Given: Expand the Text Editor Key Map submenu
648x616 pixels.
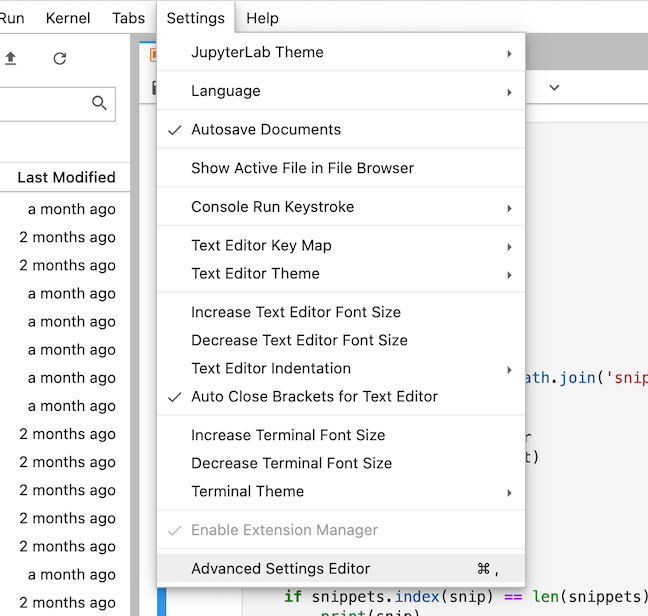Looking at the screenshot, I should 341,245.
